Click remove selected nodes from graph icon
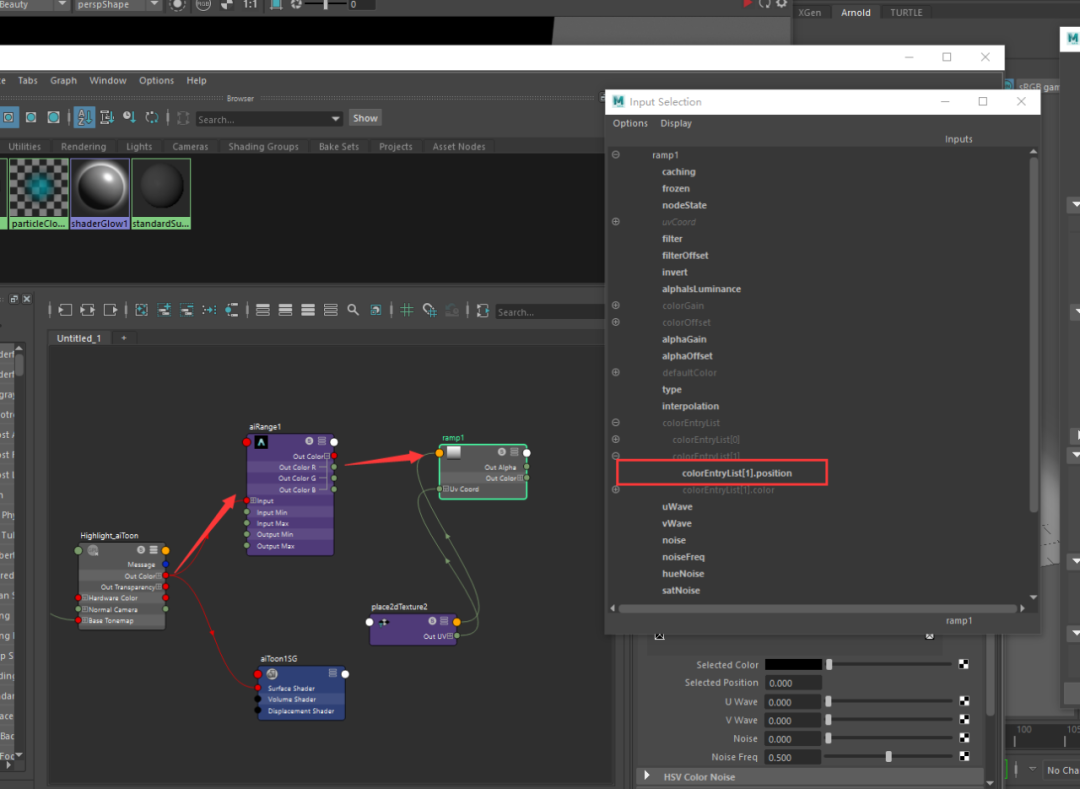The image size is (1080, 789). click(x=187, y=311)
